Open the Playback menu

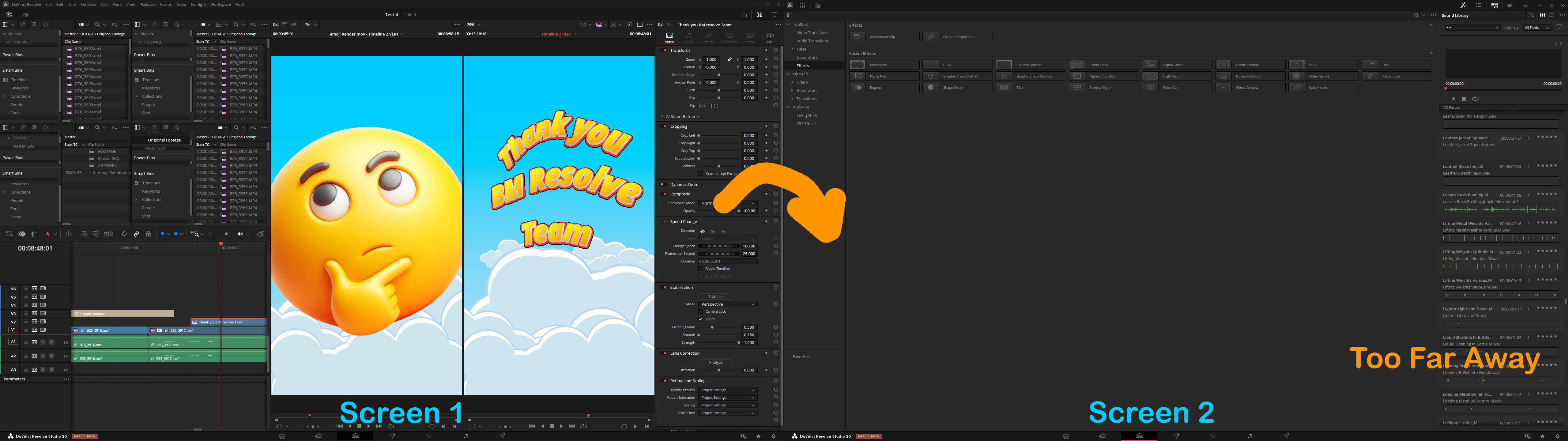coord(147,4)
